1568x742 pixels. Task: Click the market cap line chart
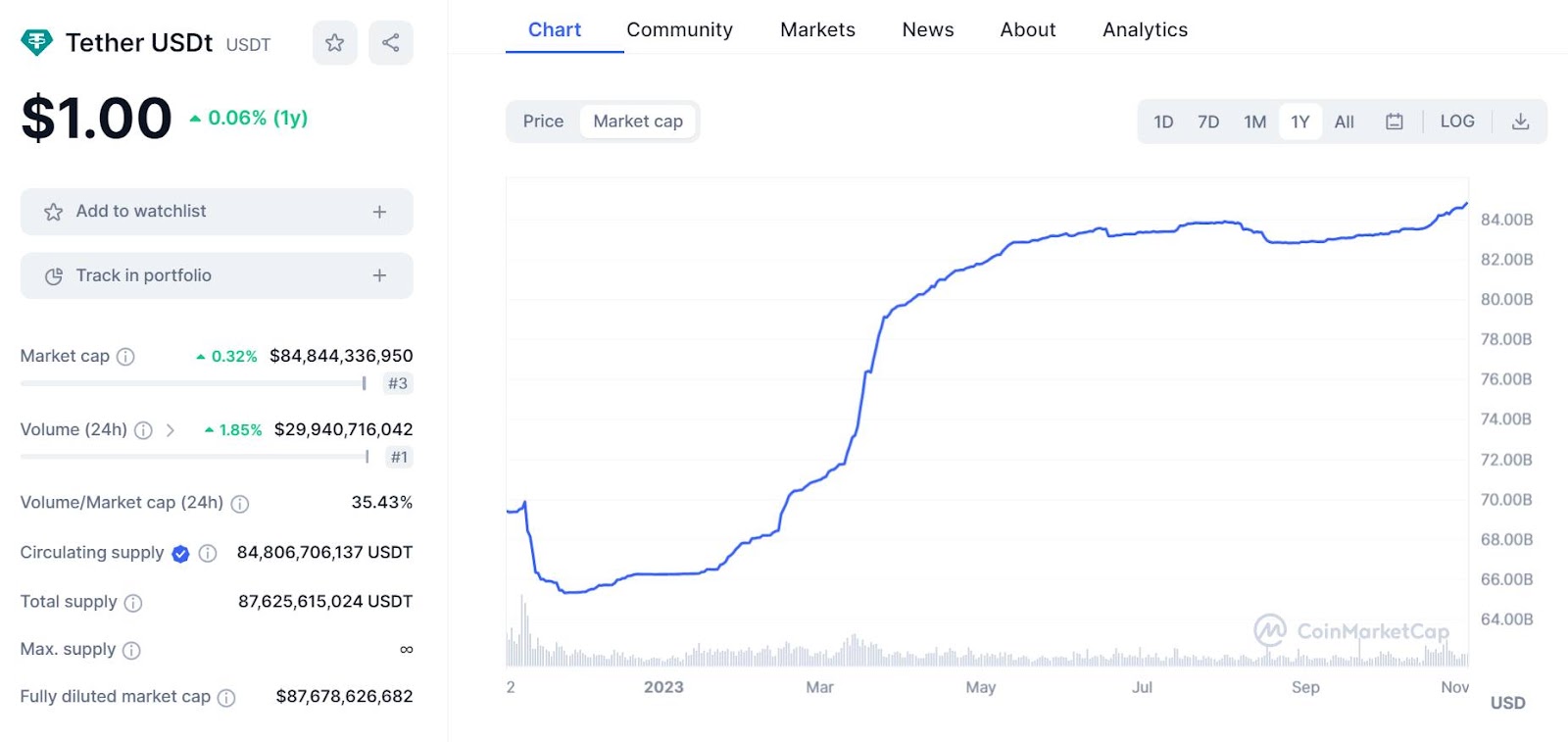pos(987,396)
